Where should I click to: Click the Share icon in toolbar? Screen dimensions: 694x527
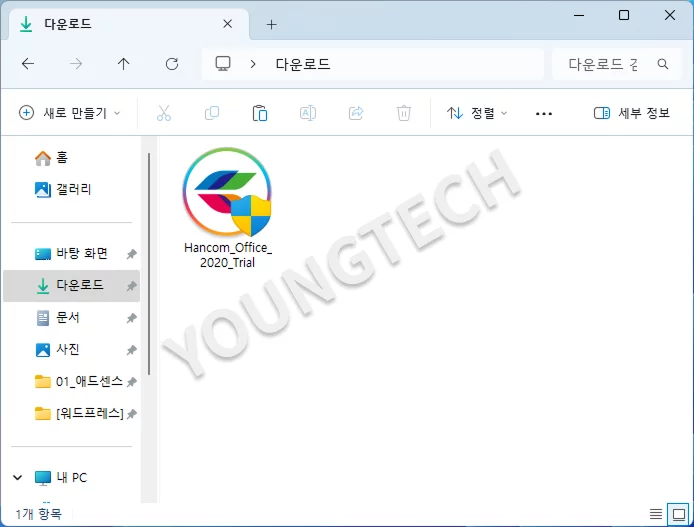click(356, 113)
